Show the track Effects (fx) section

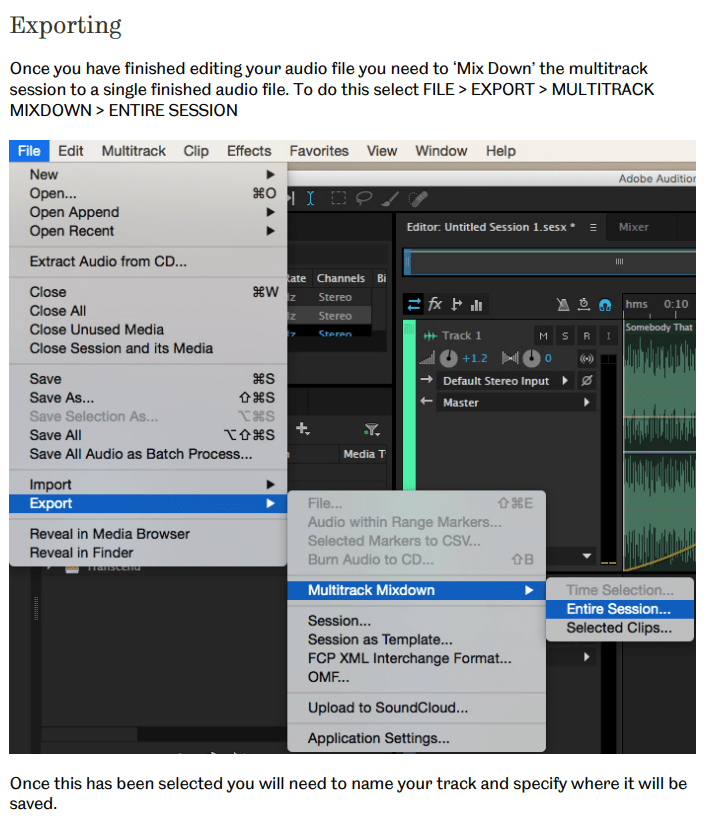pyautogui.click(x=435, y=304)
